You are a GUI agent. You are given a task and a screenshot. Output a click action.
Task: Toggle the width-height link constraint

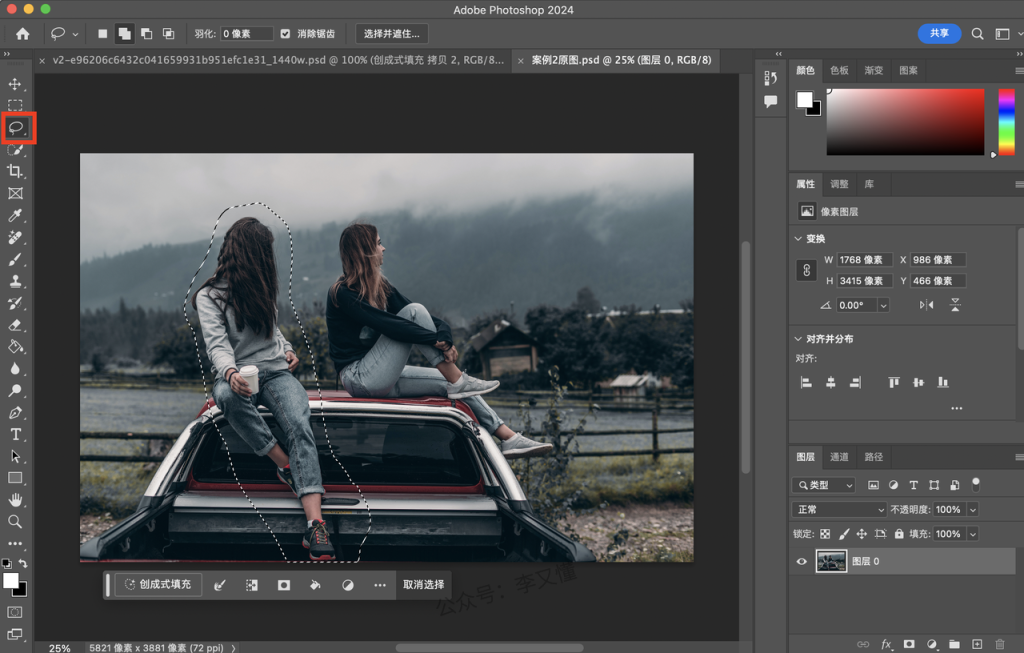click(x=807, y=270)
